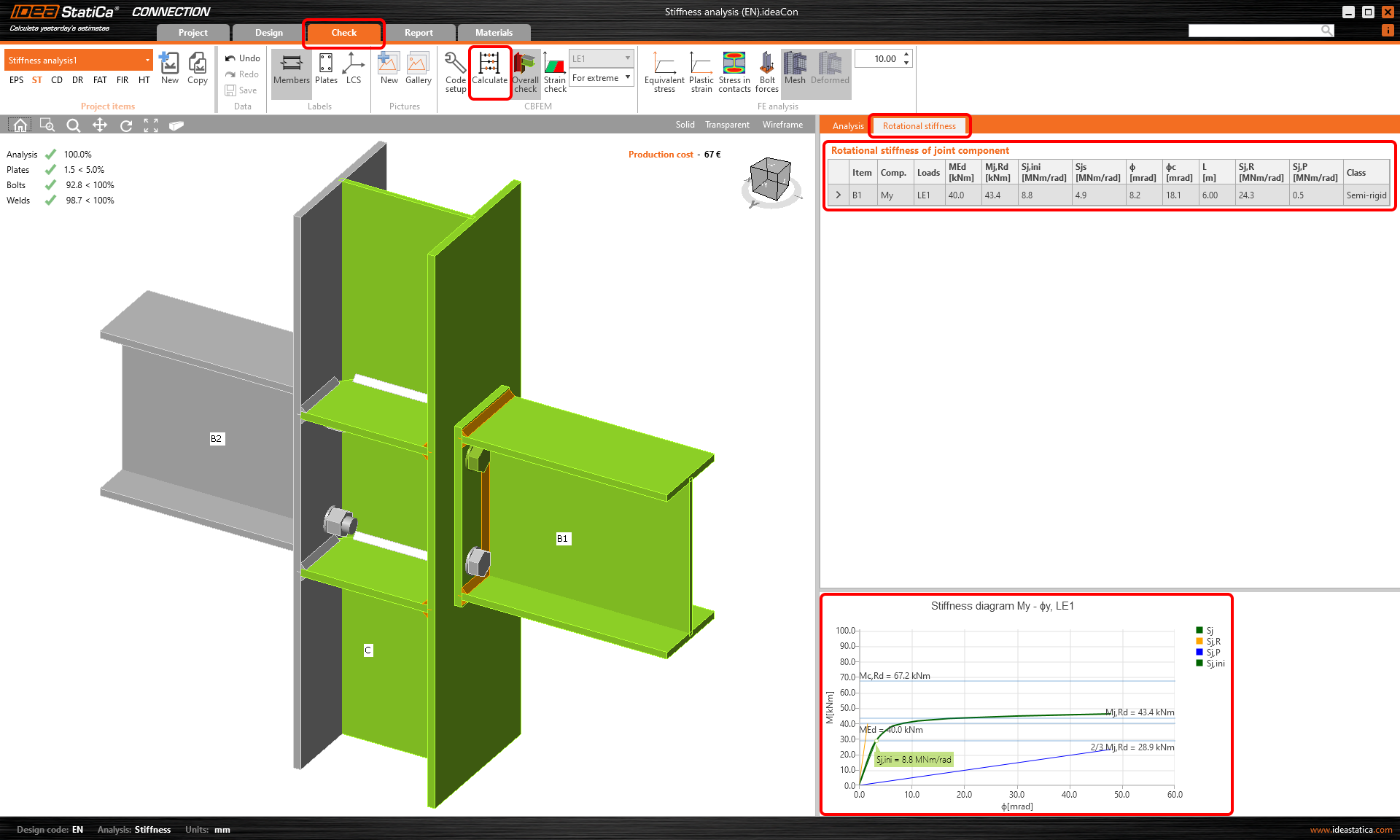Click the Sj,R orange legend swatch
Viewport: 1400px width, 840px height.
pos(1199,642)
